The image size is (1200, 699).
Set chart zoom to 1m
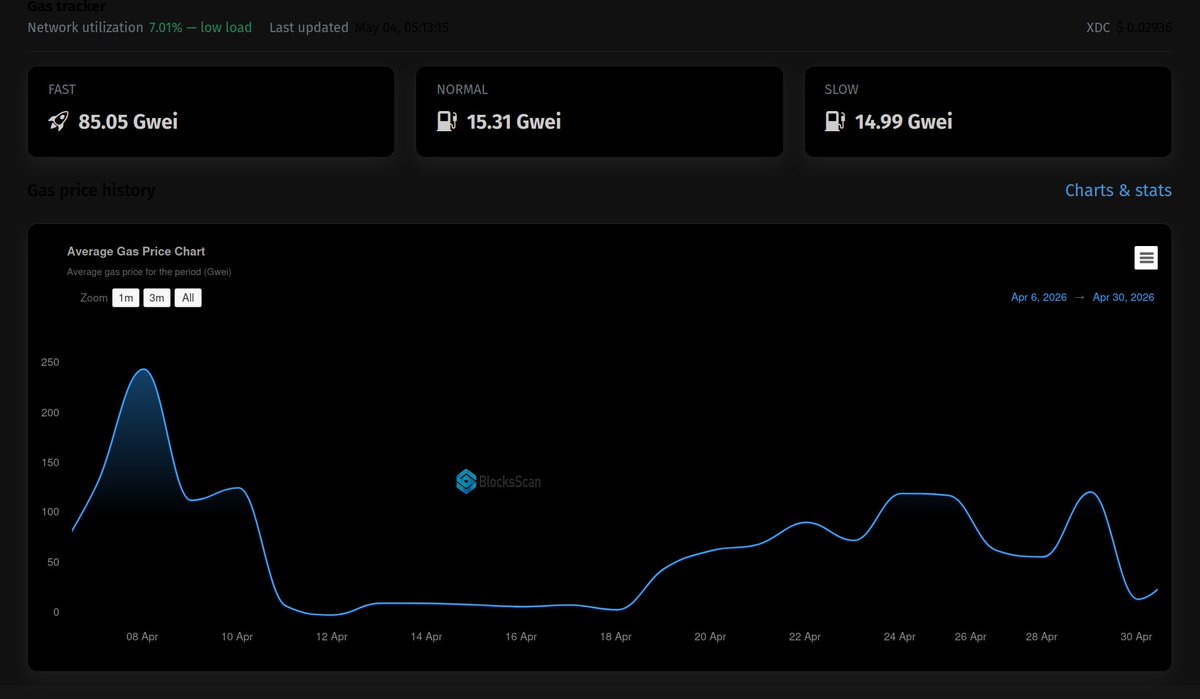point(125,298)
